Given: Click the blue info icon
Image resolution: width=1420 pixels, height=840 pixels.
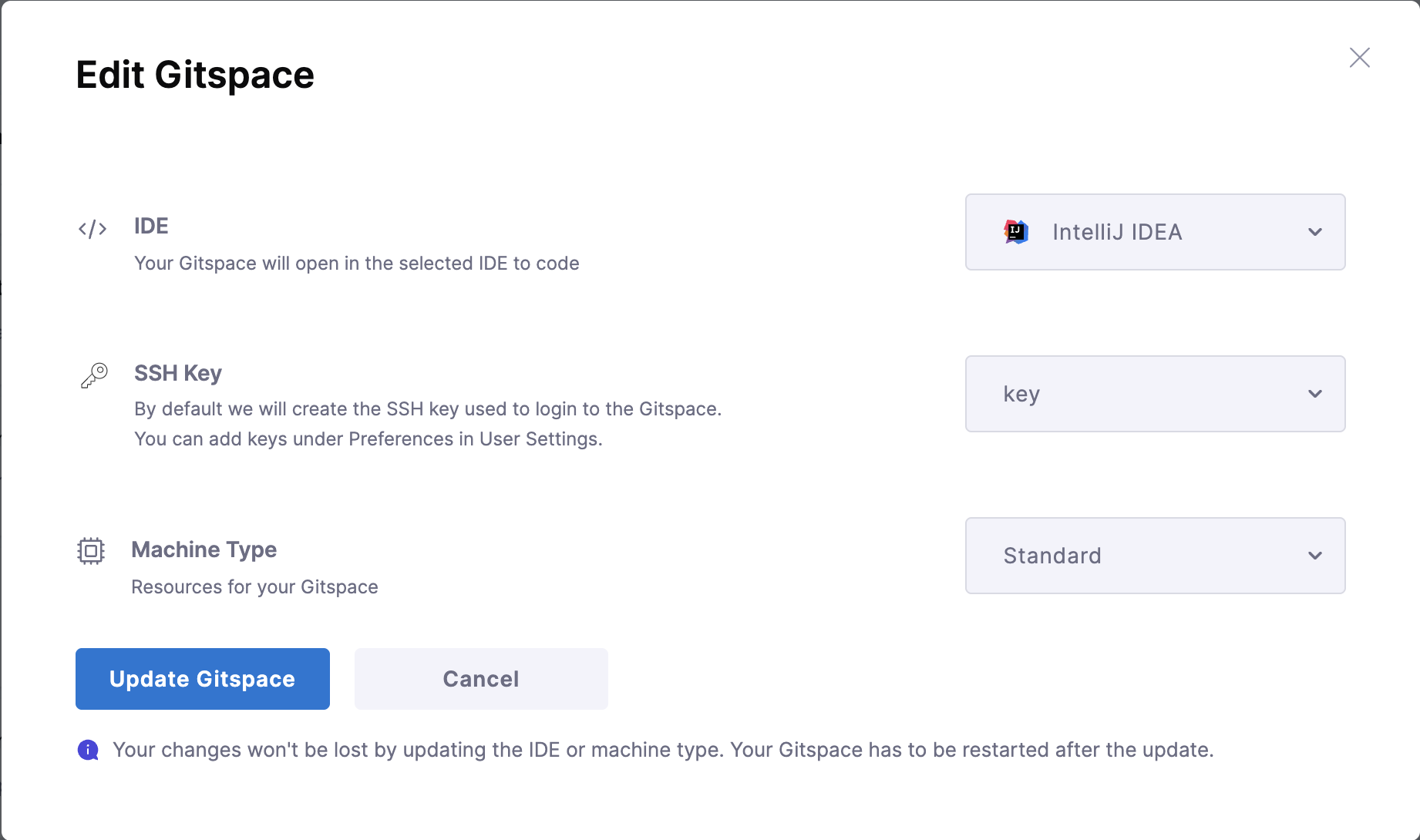Looking at the screenshot, I should pyautogui.click(x=88, y=750).
